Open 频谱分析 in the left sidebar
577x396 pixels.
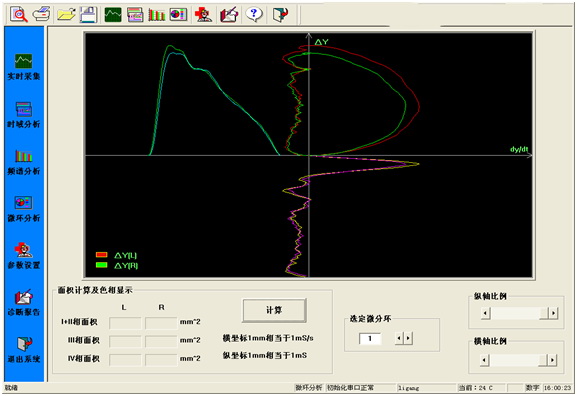24,162
